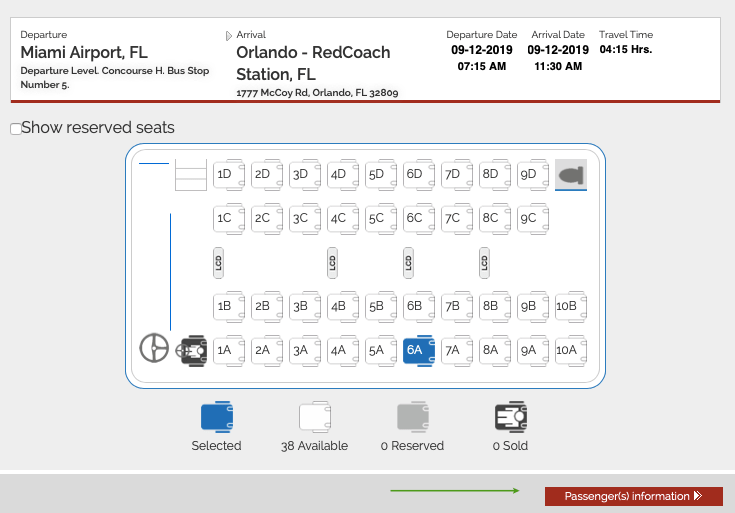Select seat 9B
This screenshot has width=735, height=513.
tap(532, 307)
